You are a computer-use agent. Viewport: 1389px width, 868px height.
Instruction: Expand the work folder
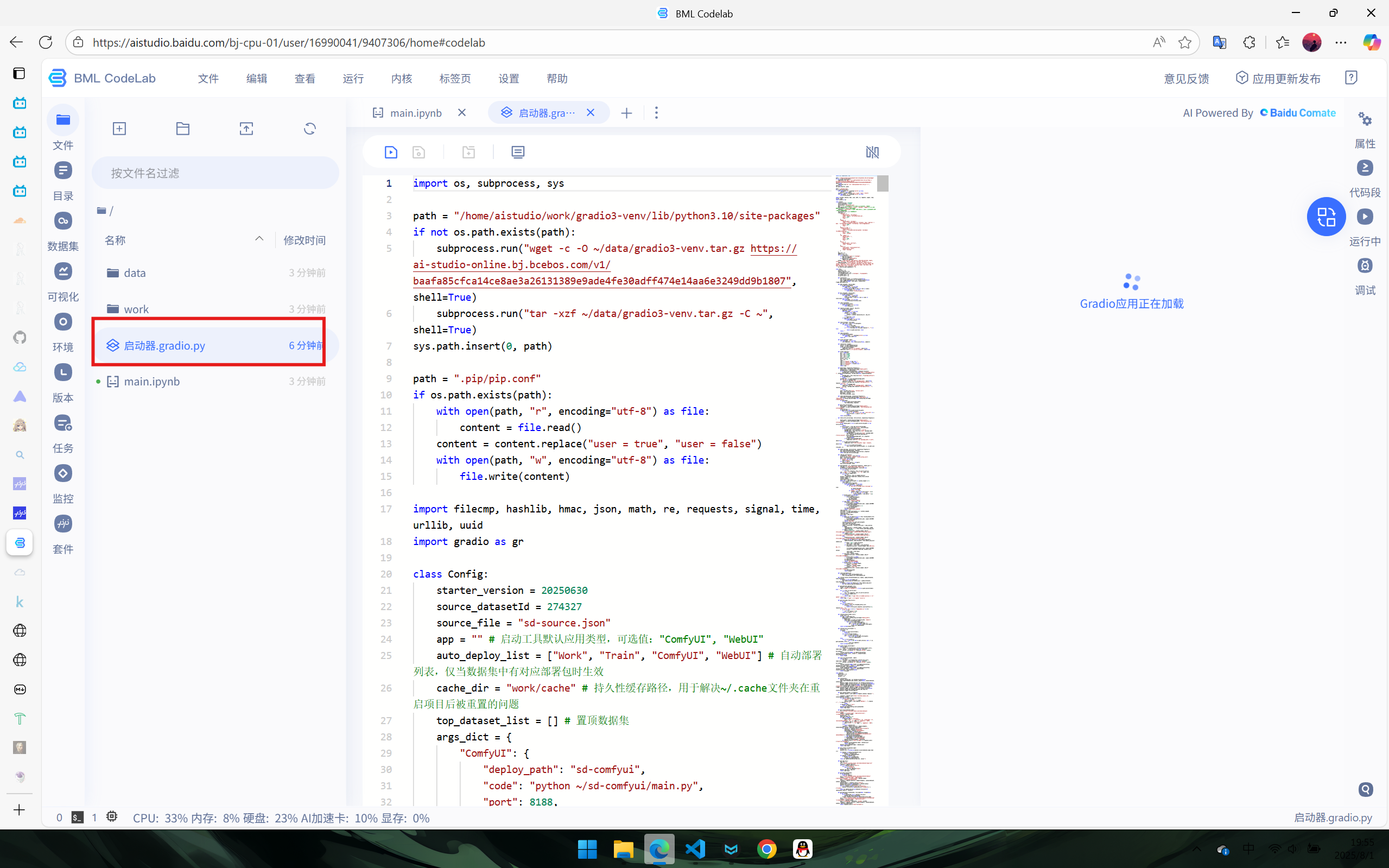[136, 309]
